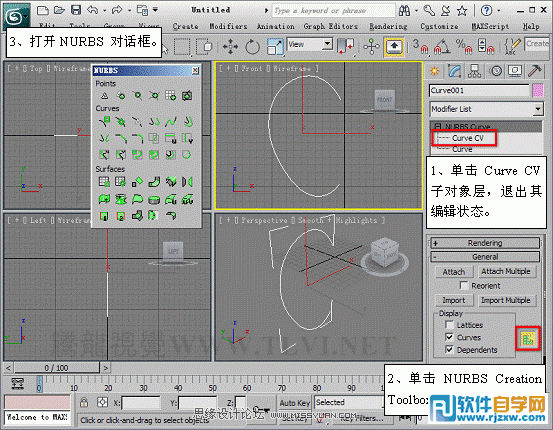Select the Create CV Surface tool

point(104,182)
